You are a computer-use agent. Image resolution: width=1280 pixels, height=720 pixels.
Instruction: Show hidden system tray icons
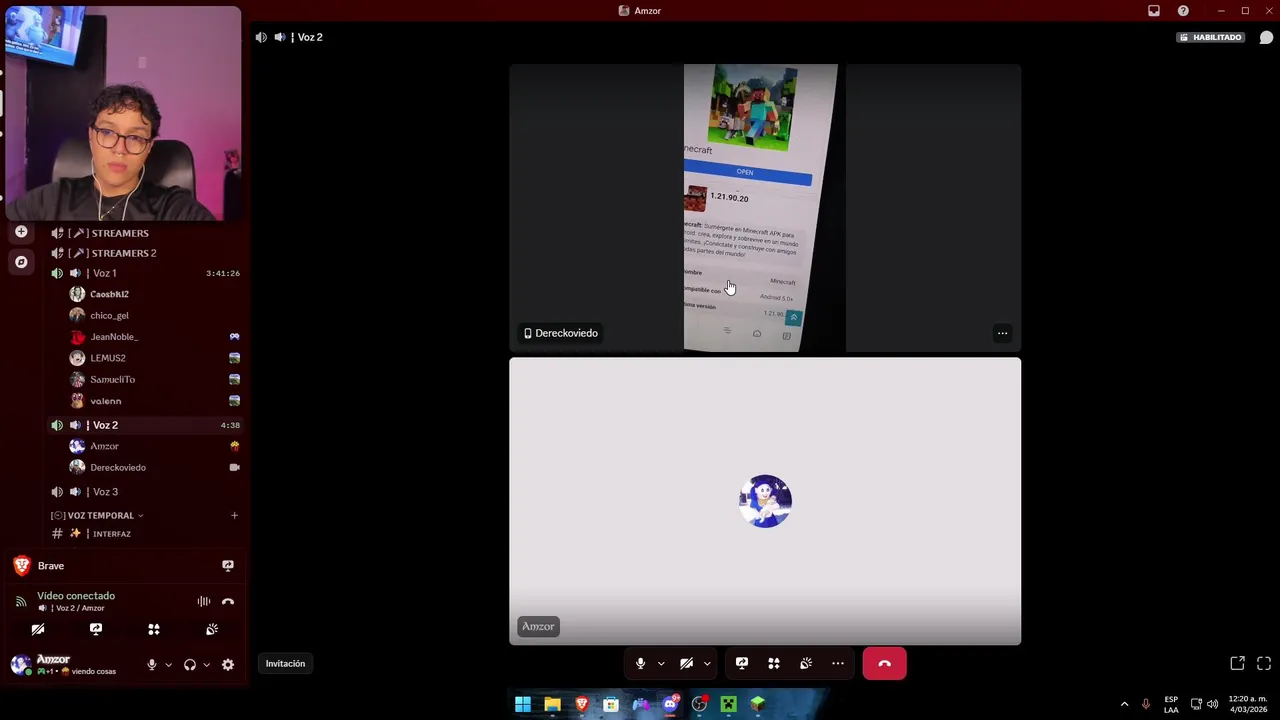click(x=1124, y=704)
